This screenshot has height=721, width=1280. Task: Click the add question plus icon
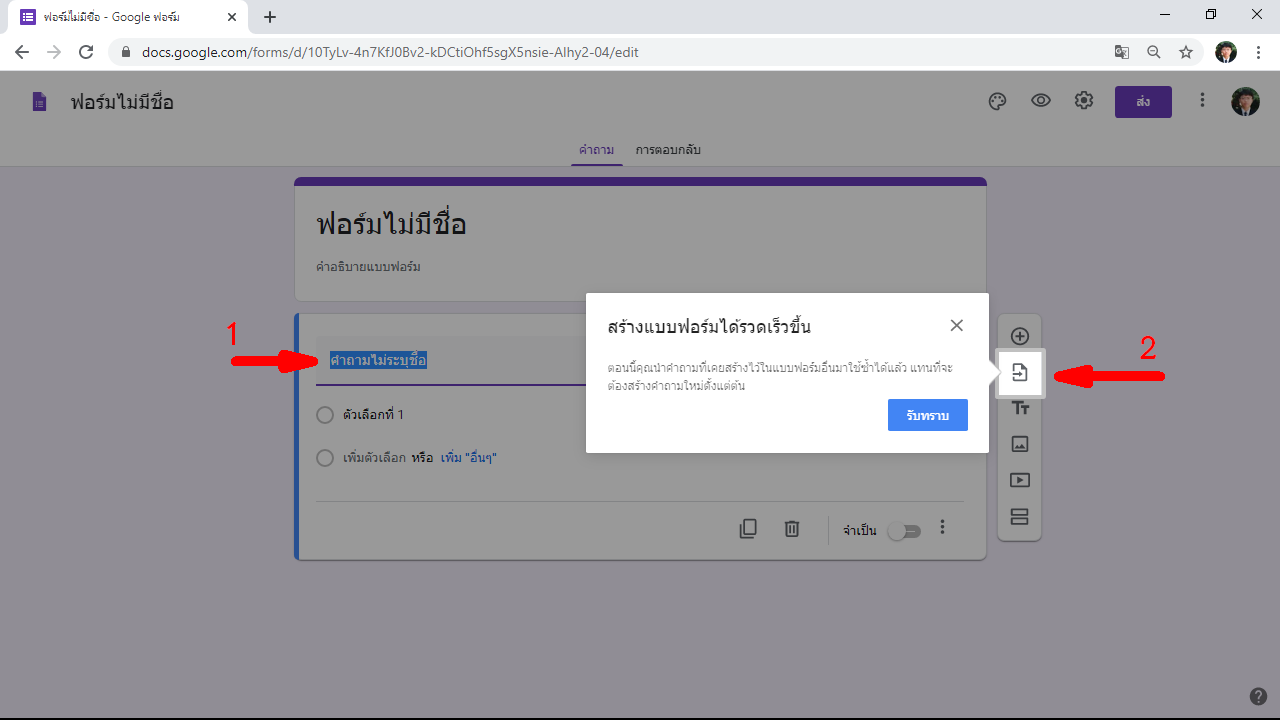(x=1020, y=337)
